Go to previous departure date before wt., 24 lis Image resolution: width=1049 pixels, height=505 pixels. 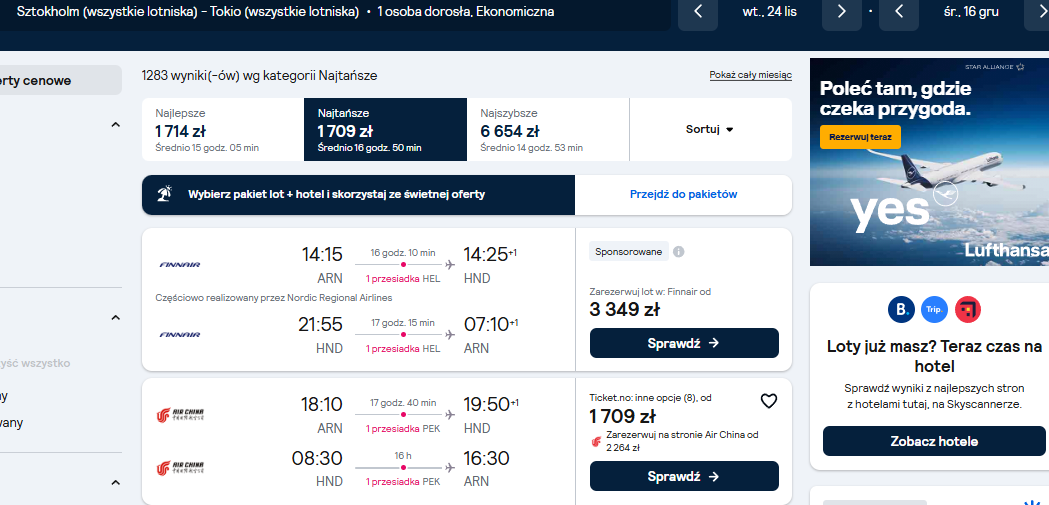point(698,12)
